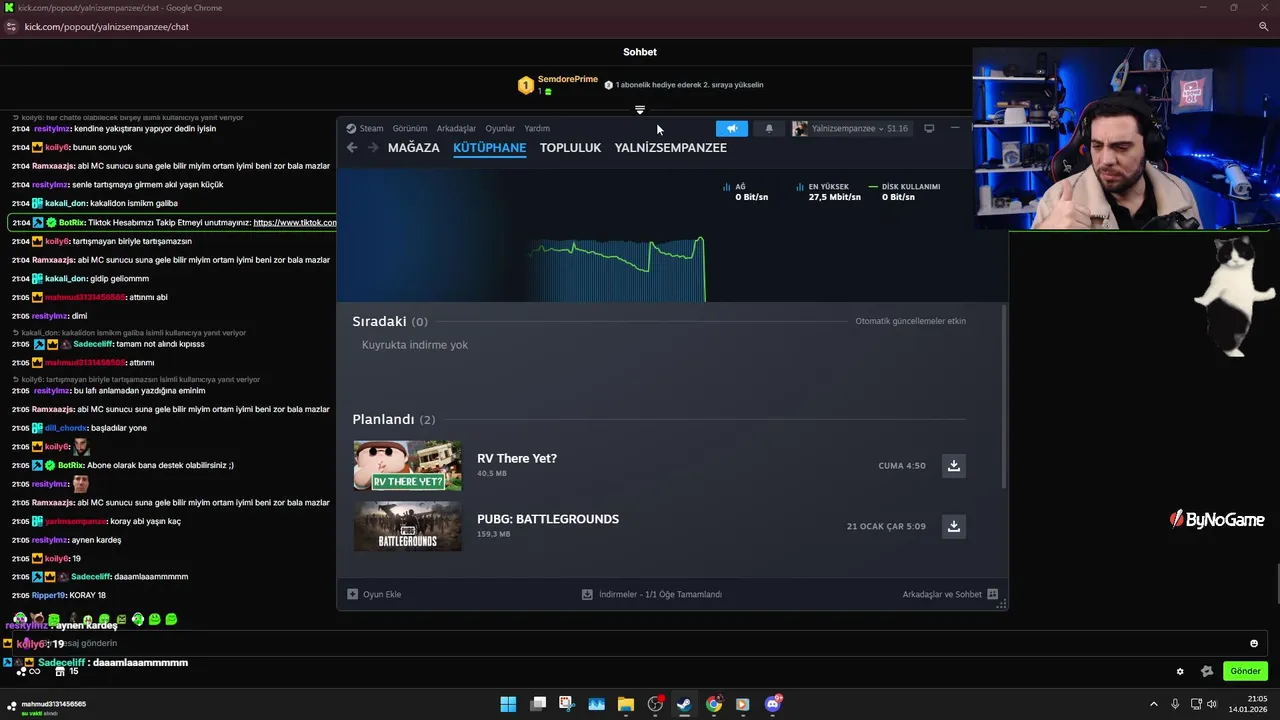
Task: Switch to Google Chrome on taskbar
Action: [x=714, y=704]
